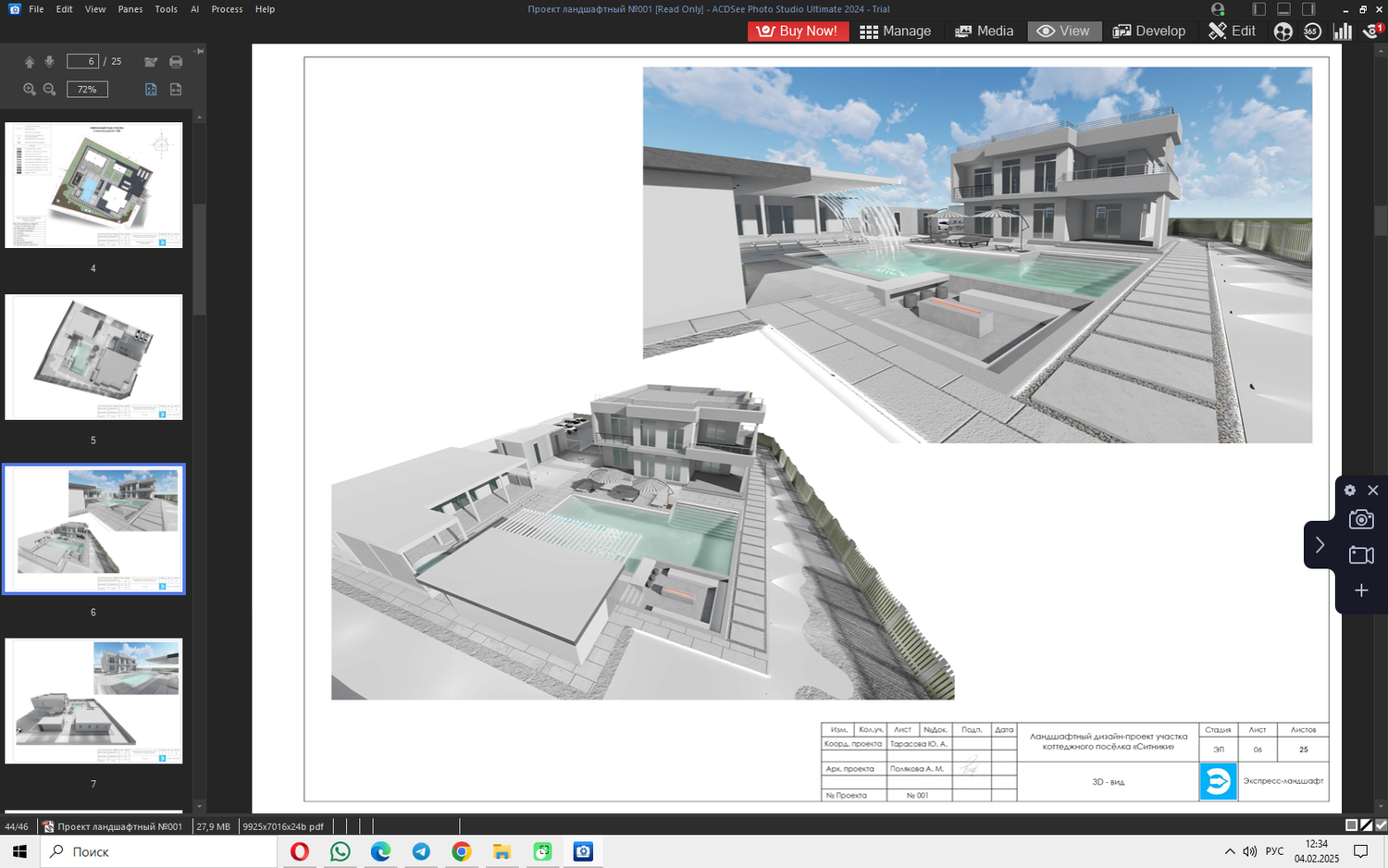The width and height of the screenshot is (1388, 868).
Task: Click the page number field showing 6
Action: [82, 61]
